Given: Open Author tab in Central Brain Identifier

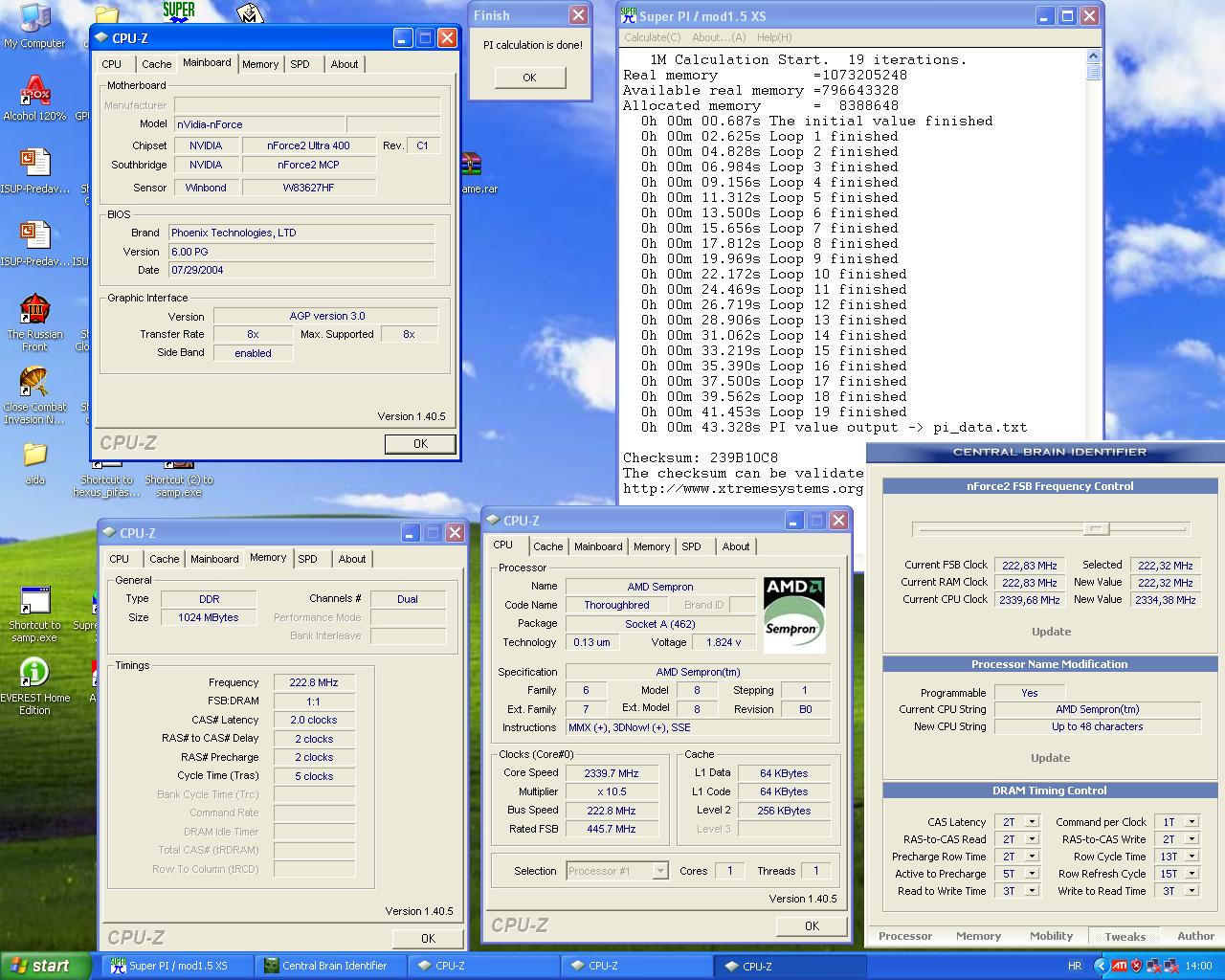Looking at the screenshot, I should pos(1195,936).
